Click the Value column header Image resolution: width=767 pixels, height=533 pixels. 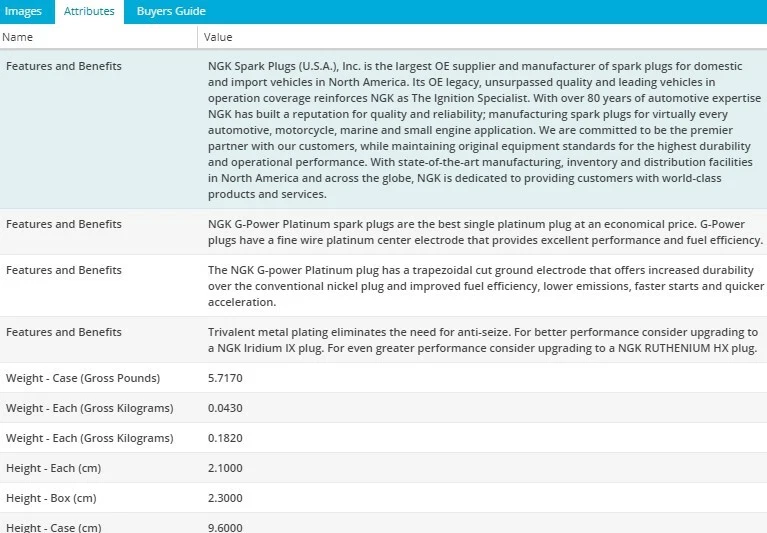218,37
